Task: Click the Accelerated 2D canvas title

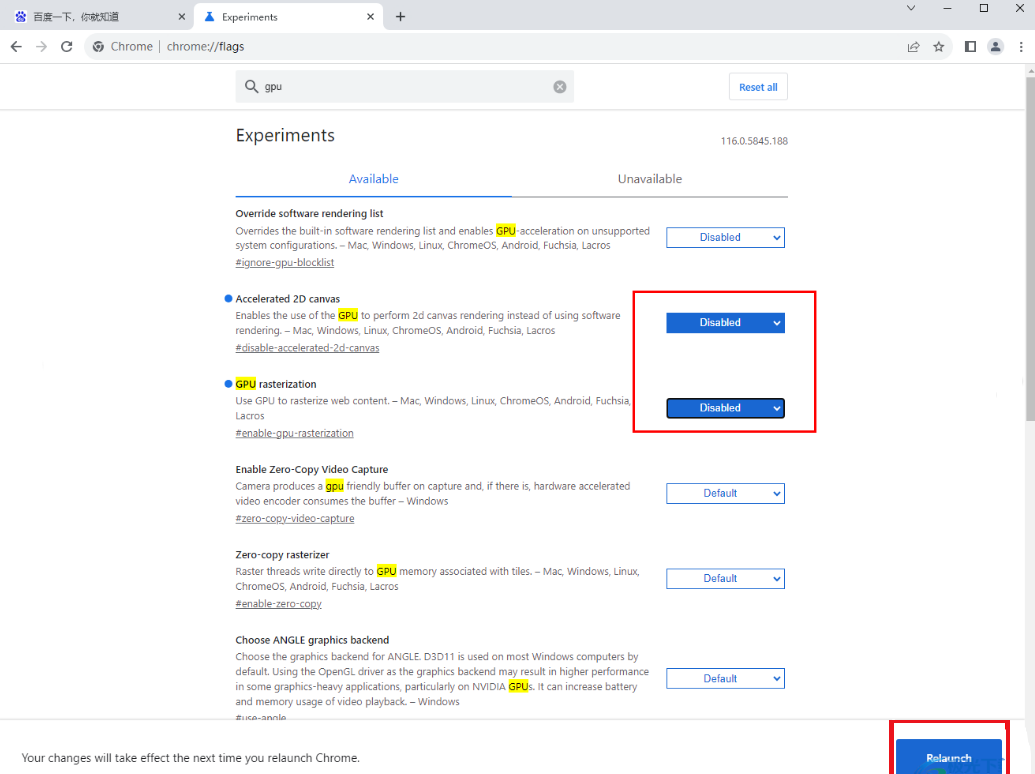Action: 288,299
